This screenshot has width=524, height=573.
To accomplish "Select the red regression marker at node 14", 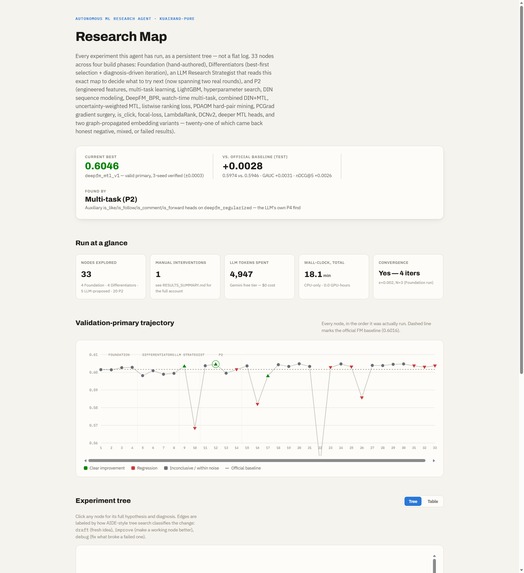I will [236, 369].
